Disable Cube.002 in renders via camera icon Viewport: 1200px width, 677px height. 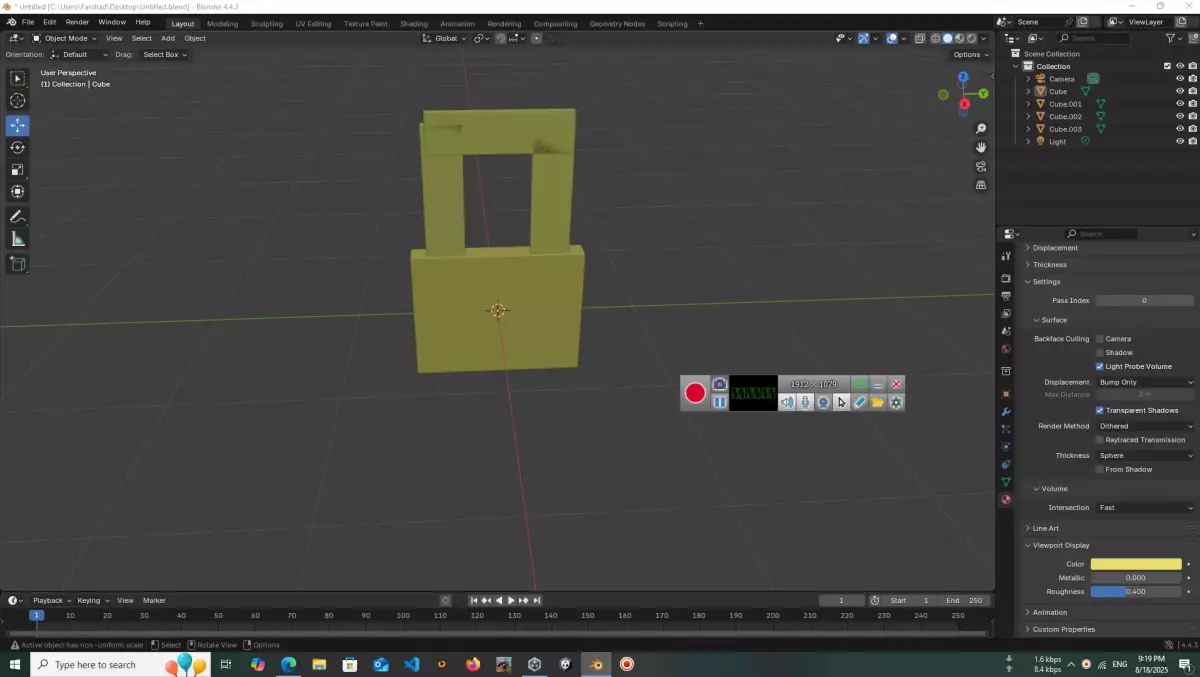(1192, 116)
